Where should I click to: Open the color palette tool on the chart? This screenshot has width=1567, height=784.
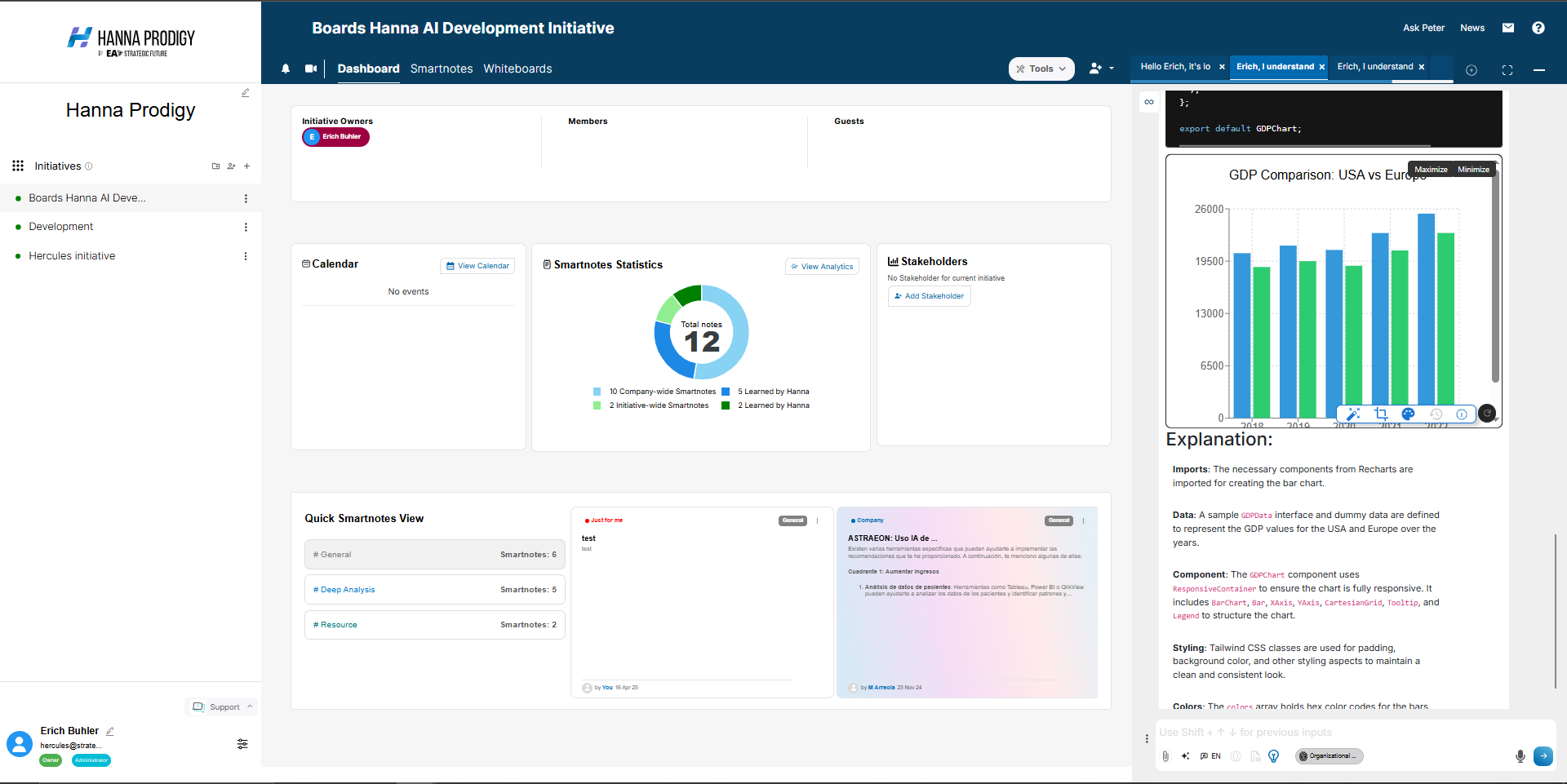coord(1408,414)
